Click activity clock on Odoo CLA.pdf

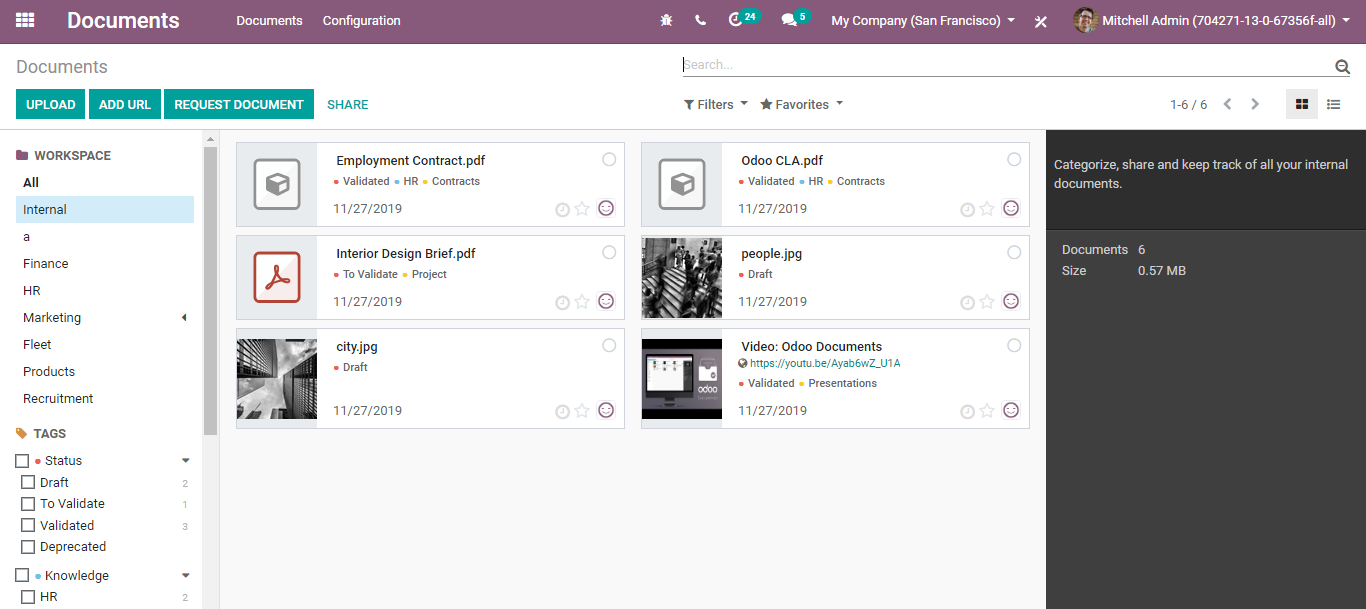pos(967,209)
